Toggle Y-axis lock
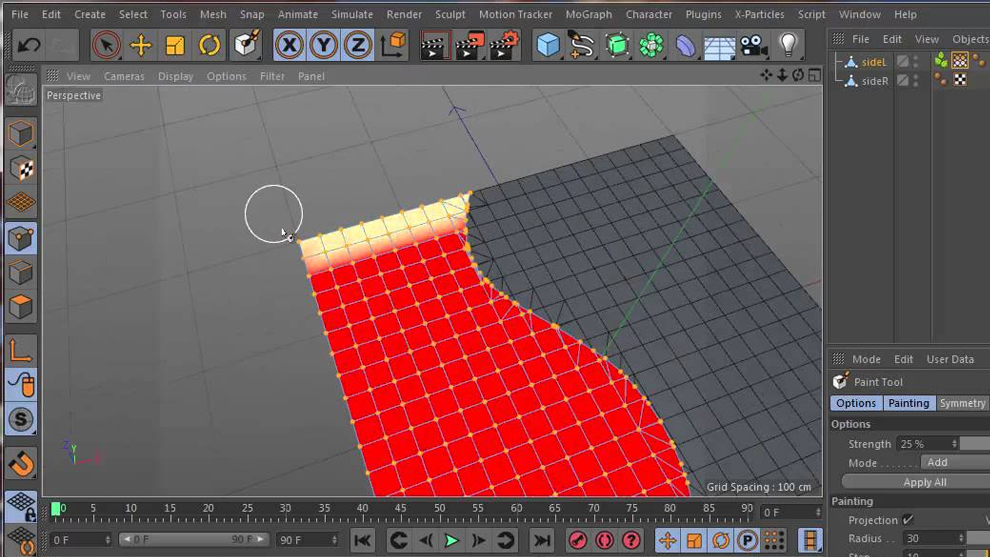The height and width of the screenshot is (557, 990). (x=323, y=45)
